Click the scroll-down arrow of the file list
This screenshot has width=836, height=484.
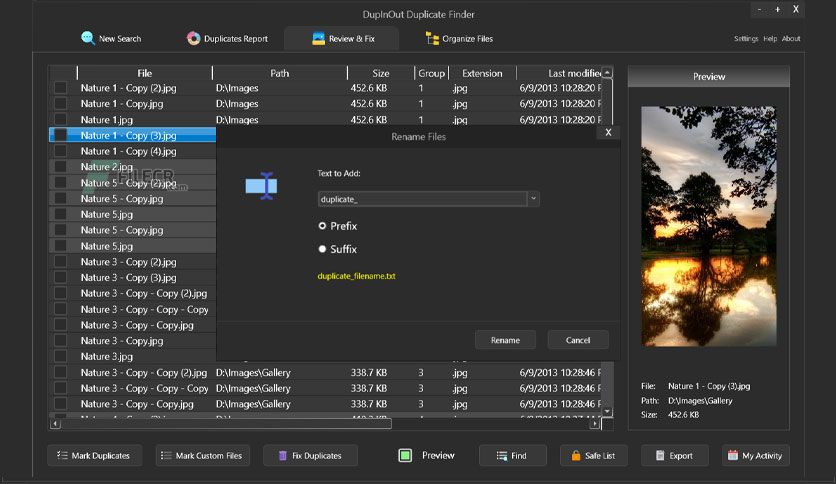pos(607,412)
